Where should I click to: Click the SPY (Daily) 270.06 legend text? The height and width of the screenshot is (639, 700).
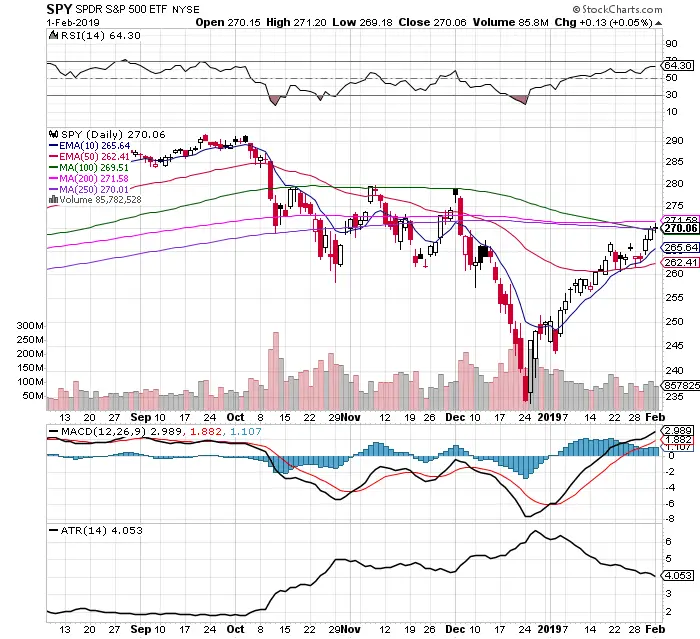coord(113,134)
